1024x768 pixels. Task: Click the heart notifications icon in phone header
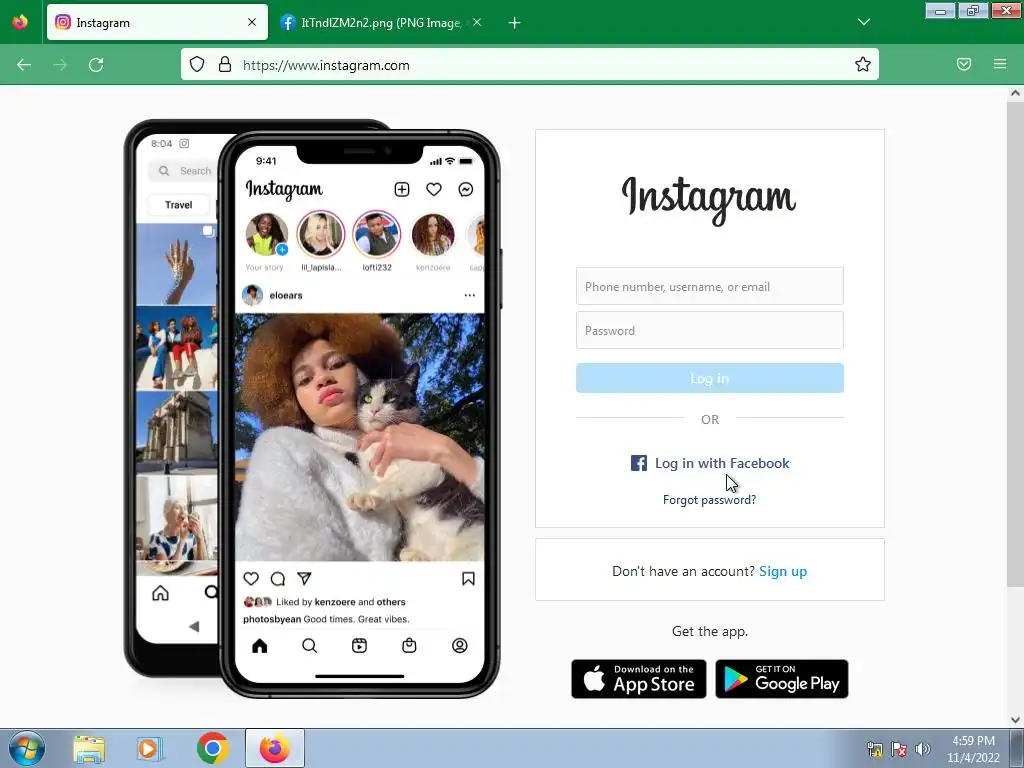tap(434, 189)
